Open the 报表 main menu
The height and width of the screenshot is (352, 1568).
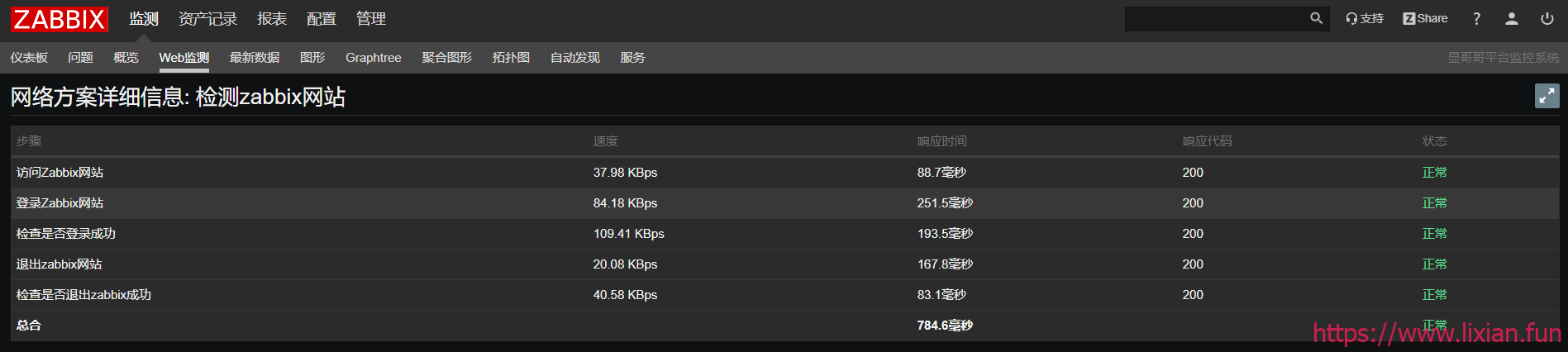coord(272,19)
